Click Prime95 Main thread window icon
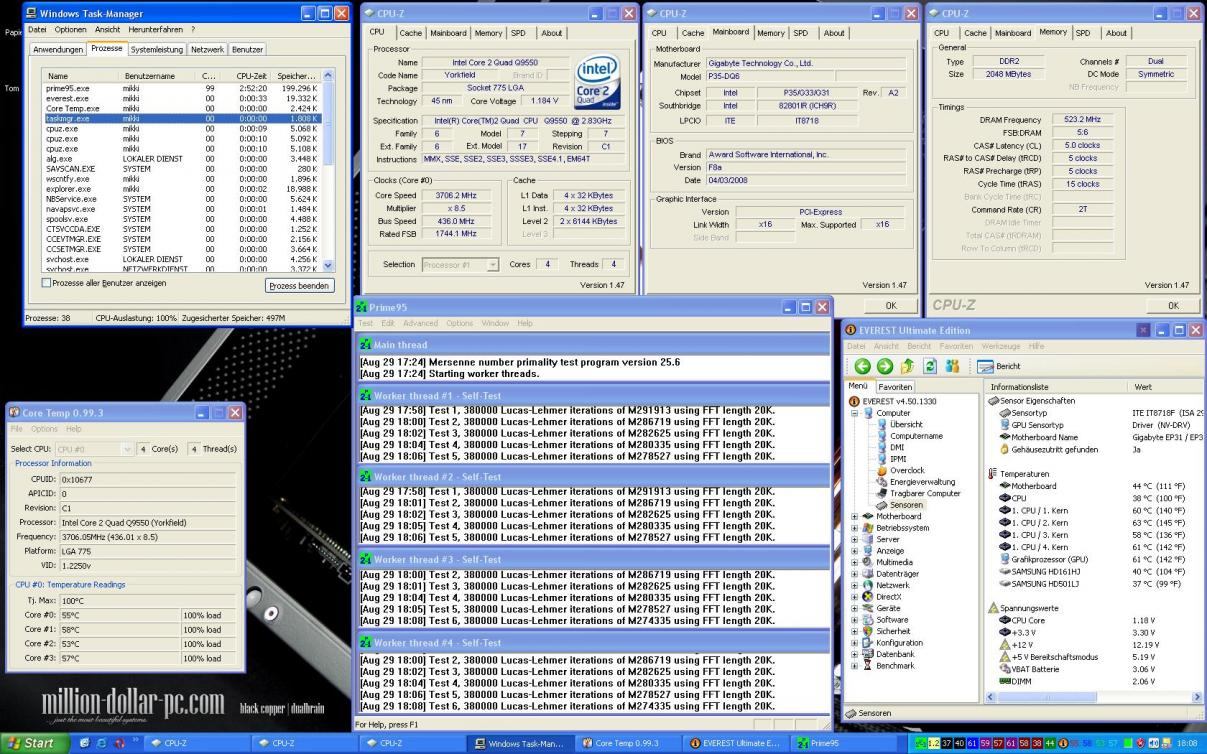 tap(366, 345)
